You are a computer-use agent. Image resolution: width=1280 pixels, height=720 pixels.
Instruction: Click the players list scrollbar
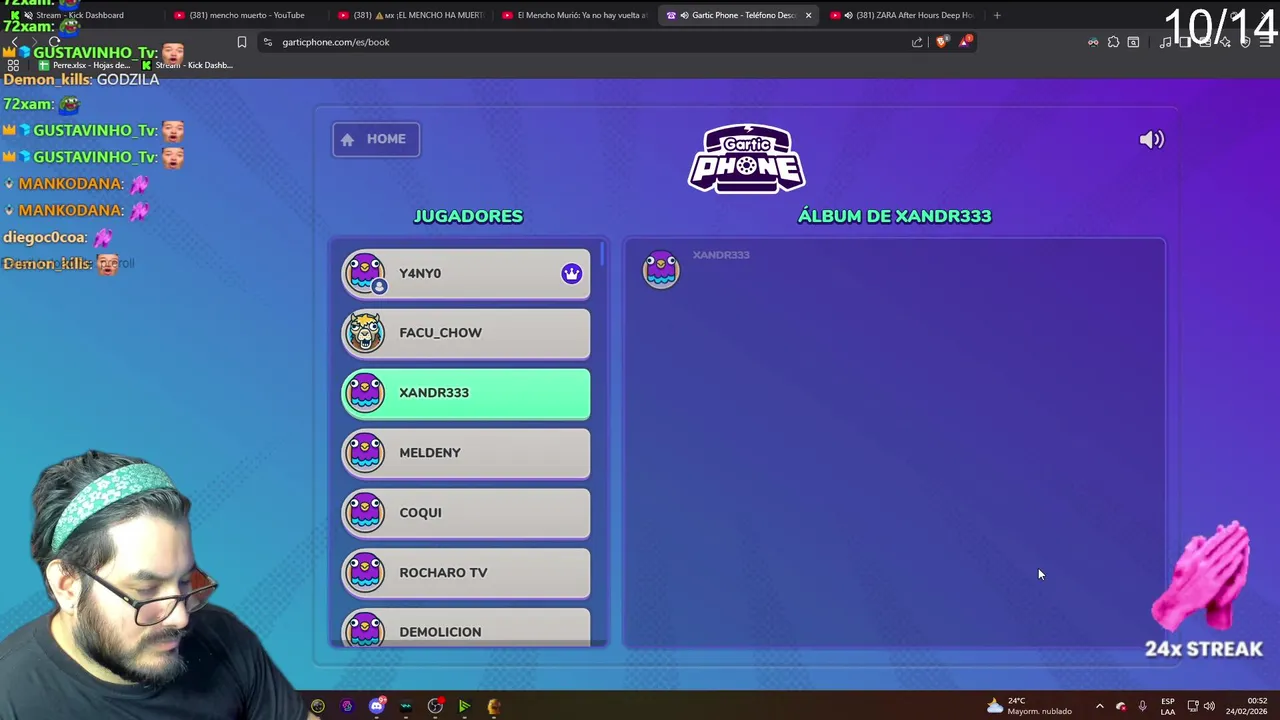point(602,254)
